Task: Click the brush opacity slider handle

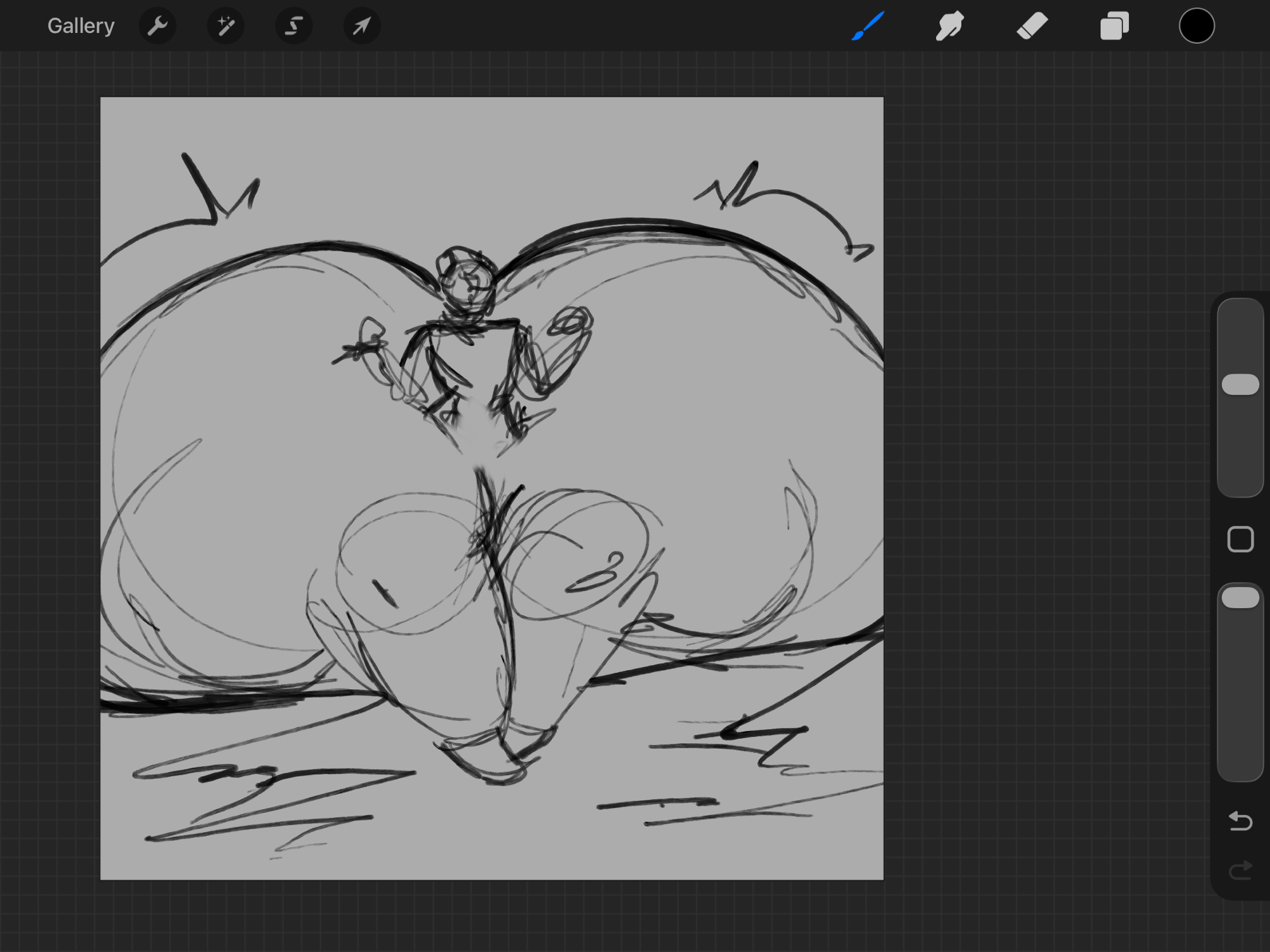Action: (x=1240, y=598)
